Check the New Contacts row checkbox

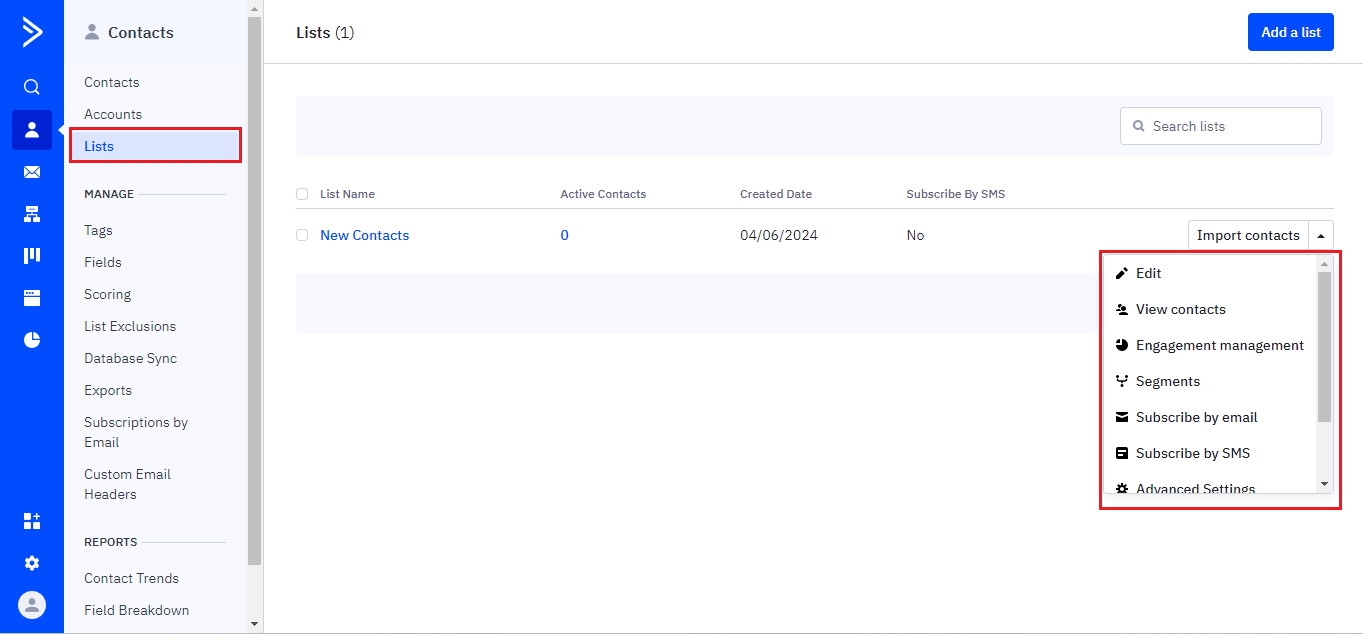pyautogui.click(x=302, y=235)
